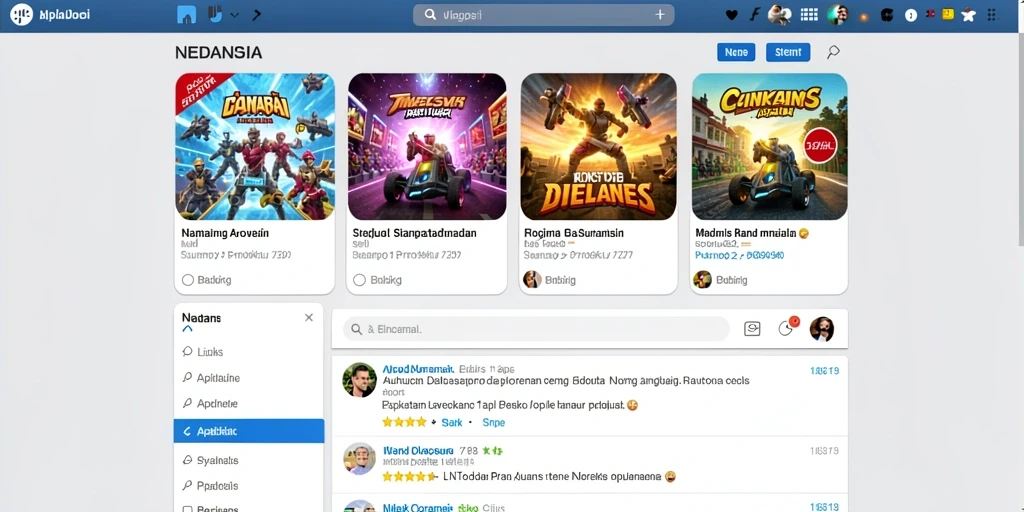Open the notification icon with red badge

tap(788, 327)
